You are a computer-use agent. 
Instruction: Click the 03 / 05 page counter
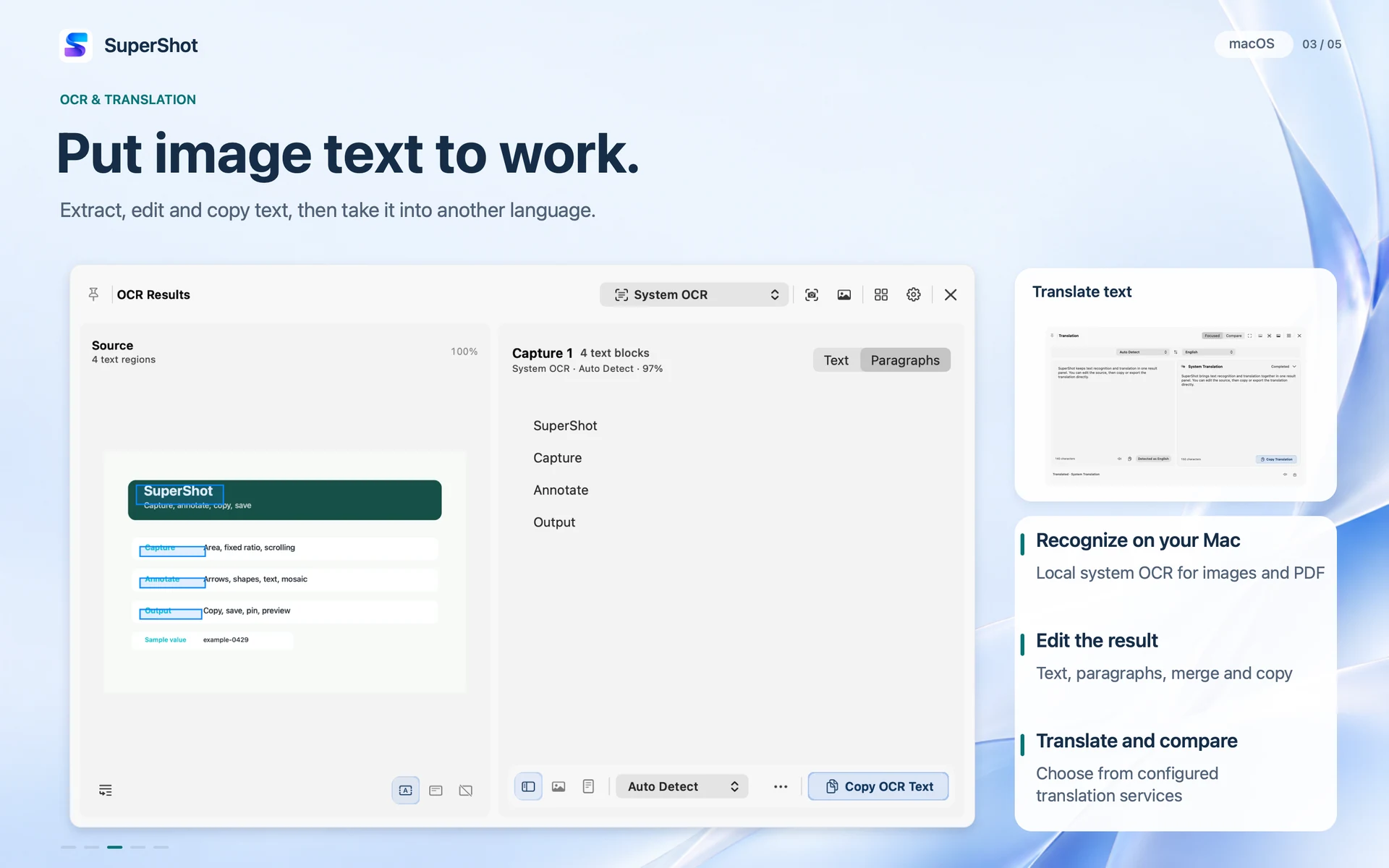pos(1322,44)
